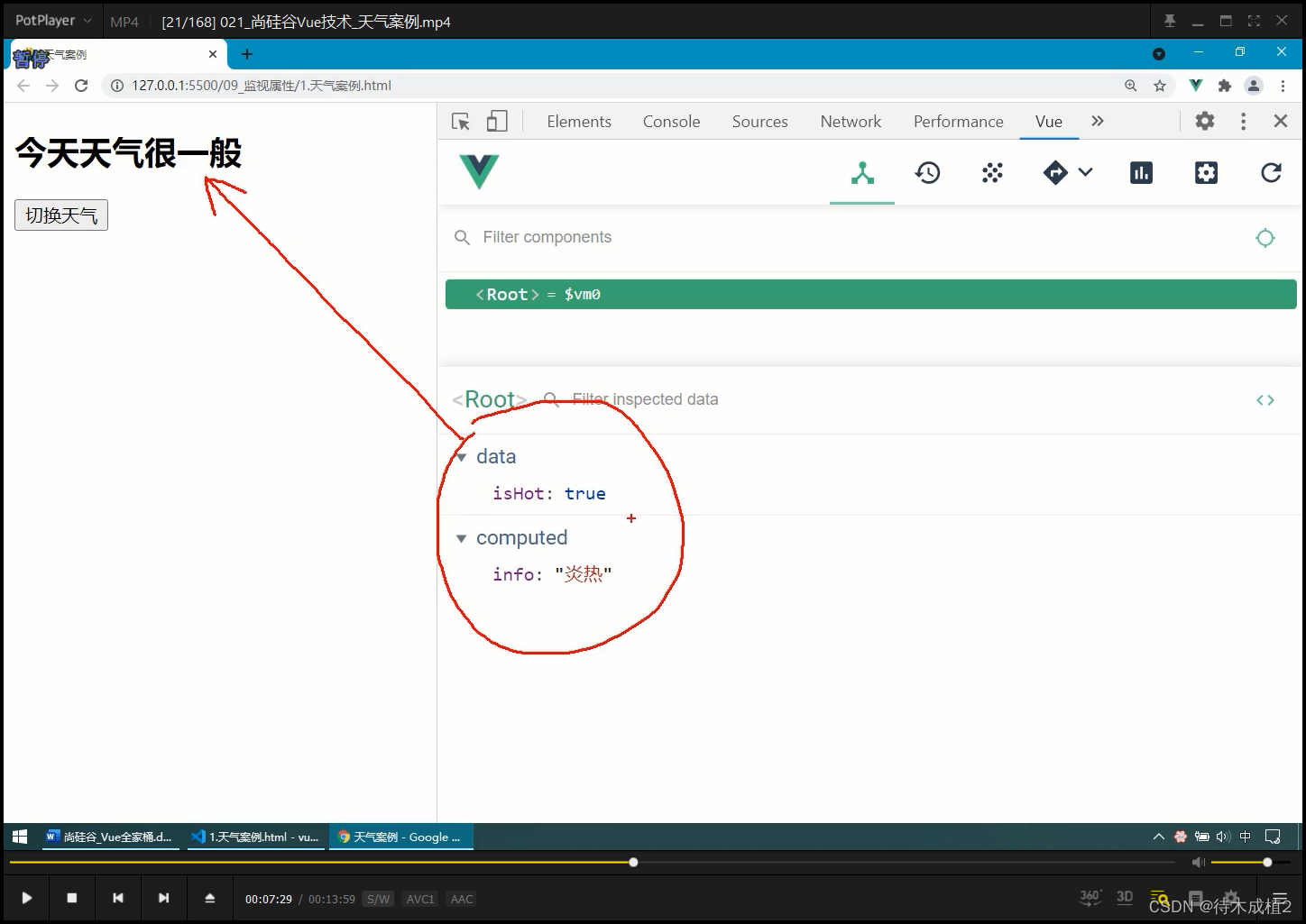Switch to the Console tab
Image resolution: width=1306 pixels, height=924 pixels.
point(671,122)
